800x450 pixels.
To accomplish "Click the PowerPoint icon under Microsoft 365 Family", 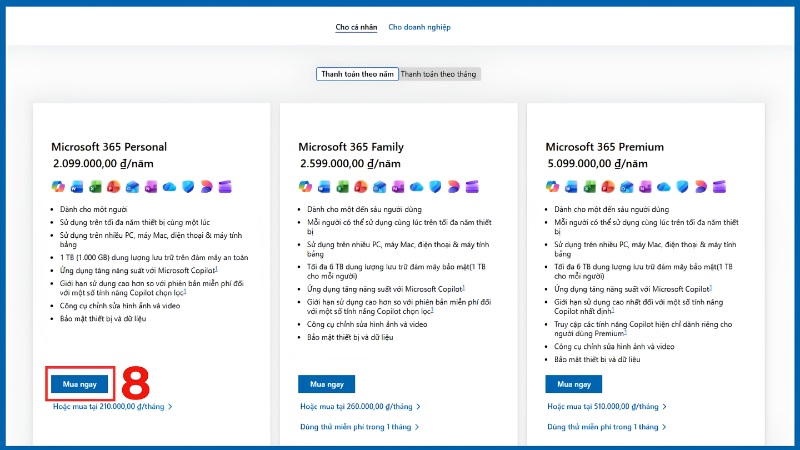I will pyautogui.click(x=361, y=187).
